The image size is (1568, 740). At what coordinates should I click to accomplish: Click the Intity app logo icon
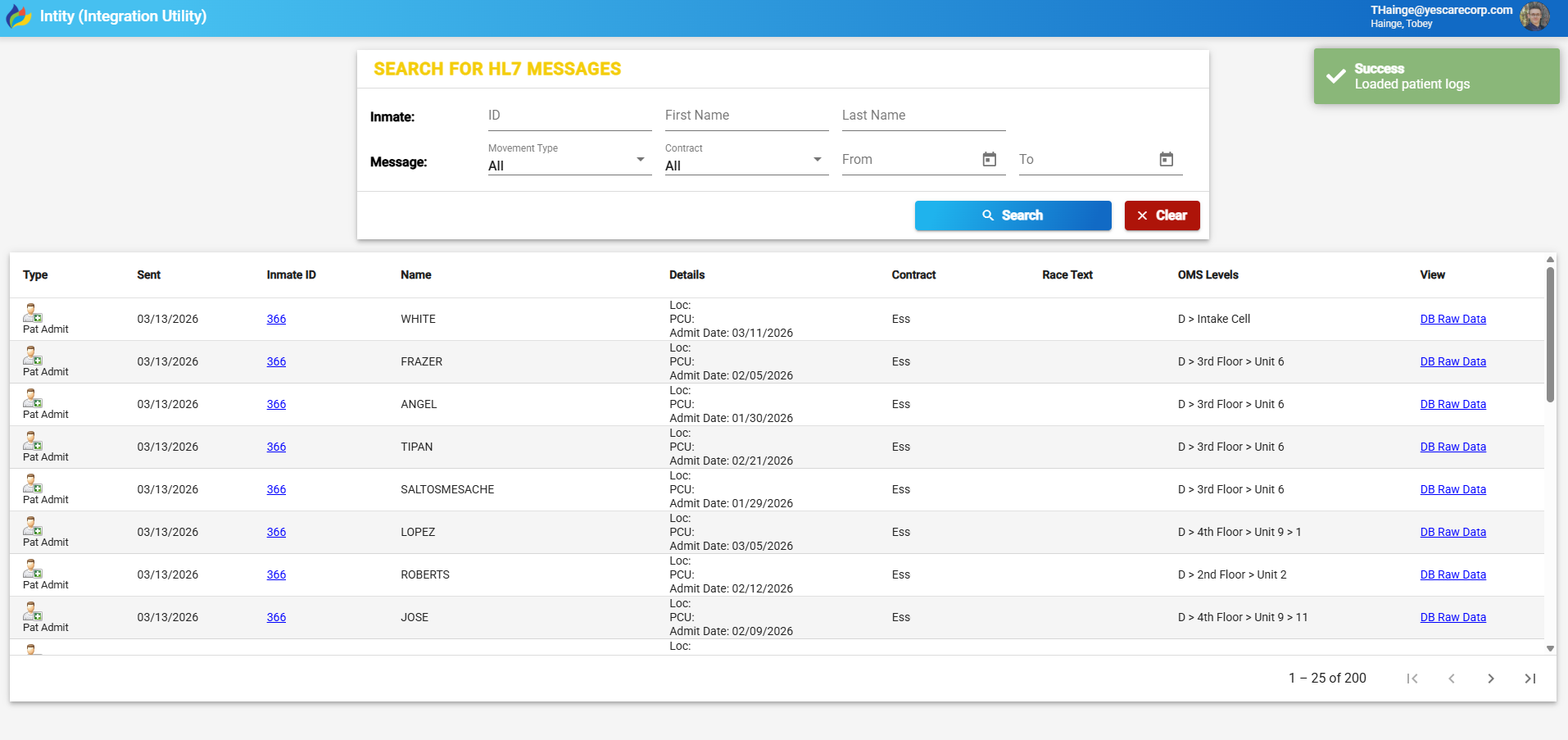[x=18, y=16]
